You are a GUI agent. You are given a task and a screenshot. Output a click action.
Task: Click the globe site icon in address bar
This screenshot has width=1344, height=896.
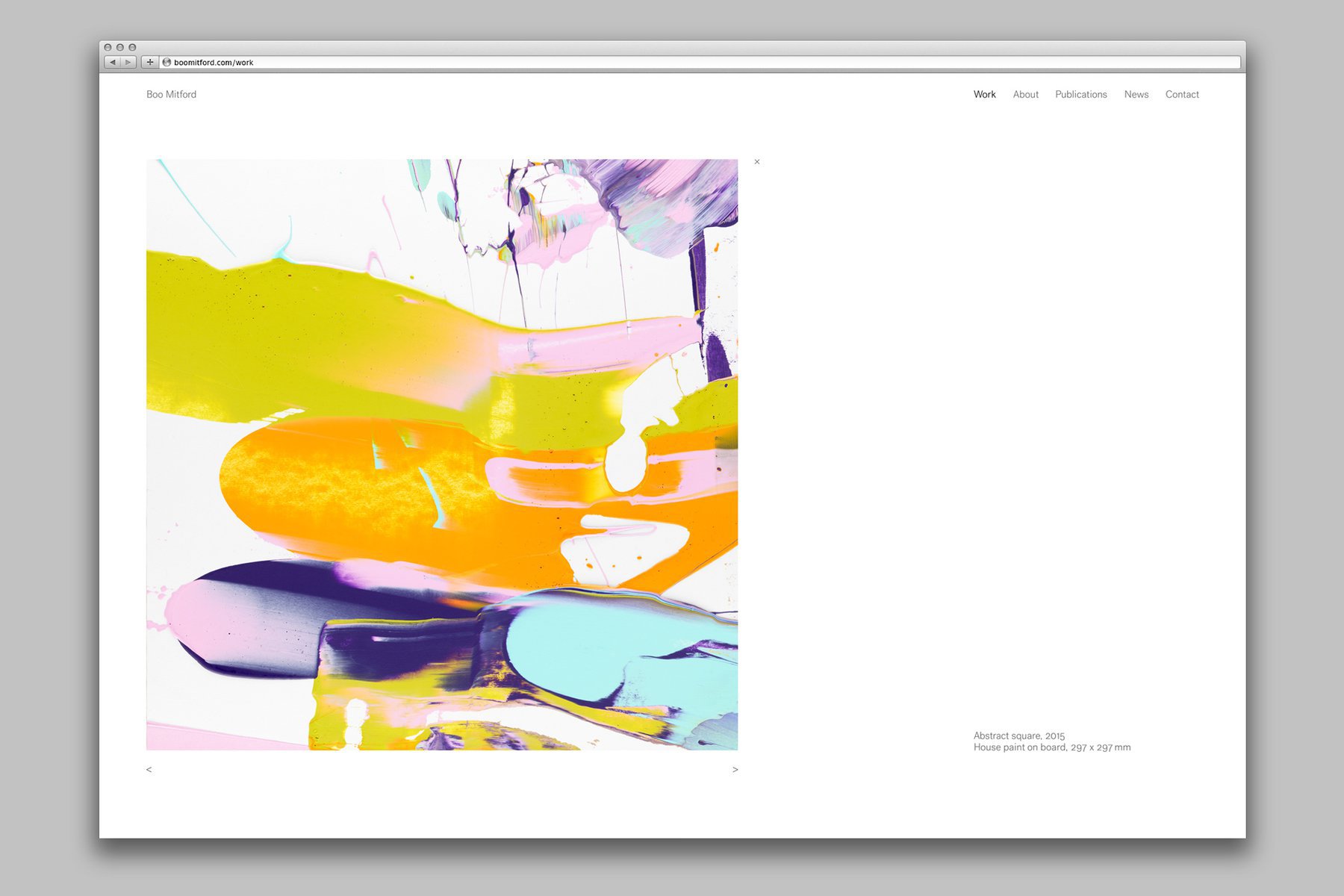[x=167, y=62]
